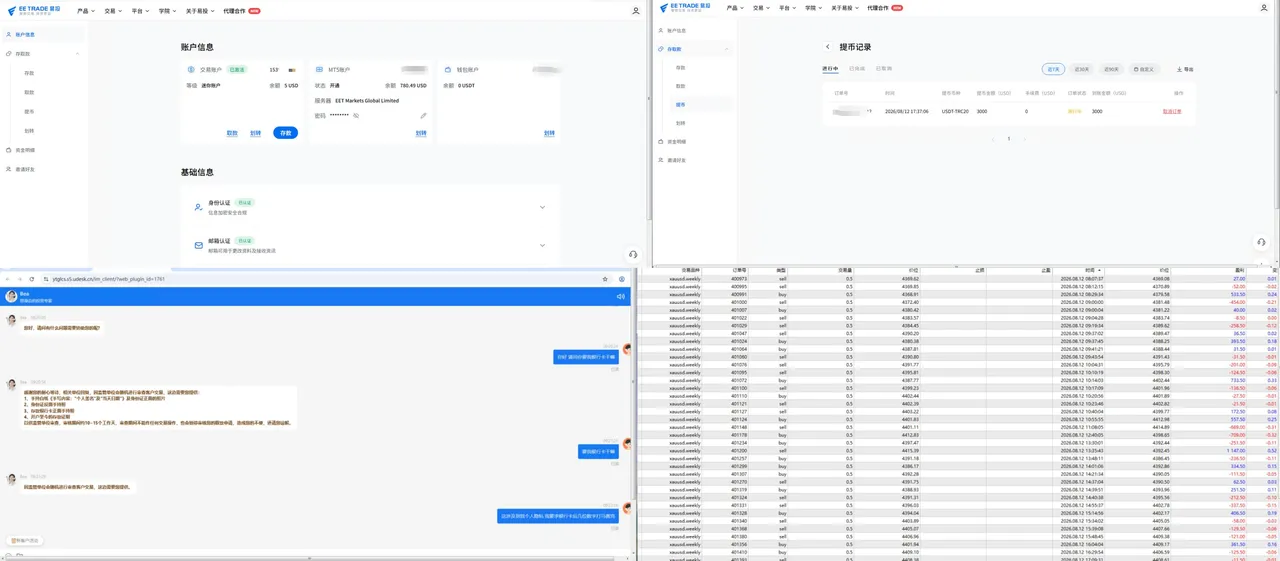The image size is (1280, 561).
Task: Show MT5 password via the eye icon
Action: [356, 116]
